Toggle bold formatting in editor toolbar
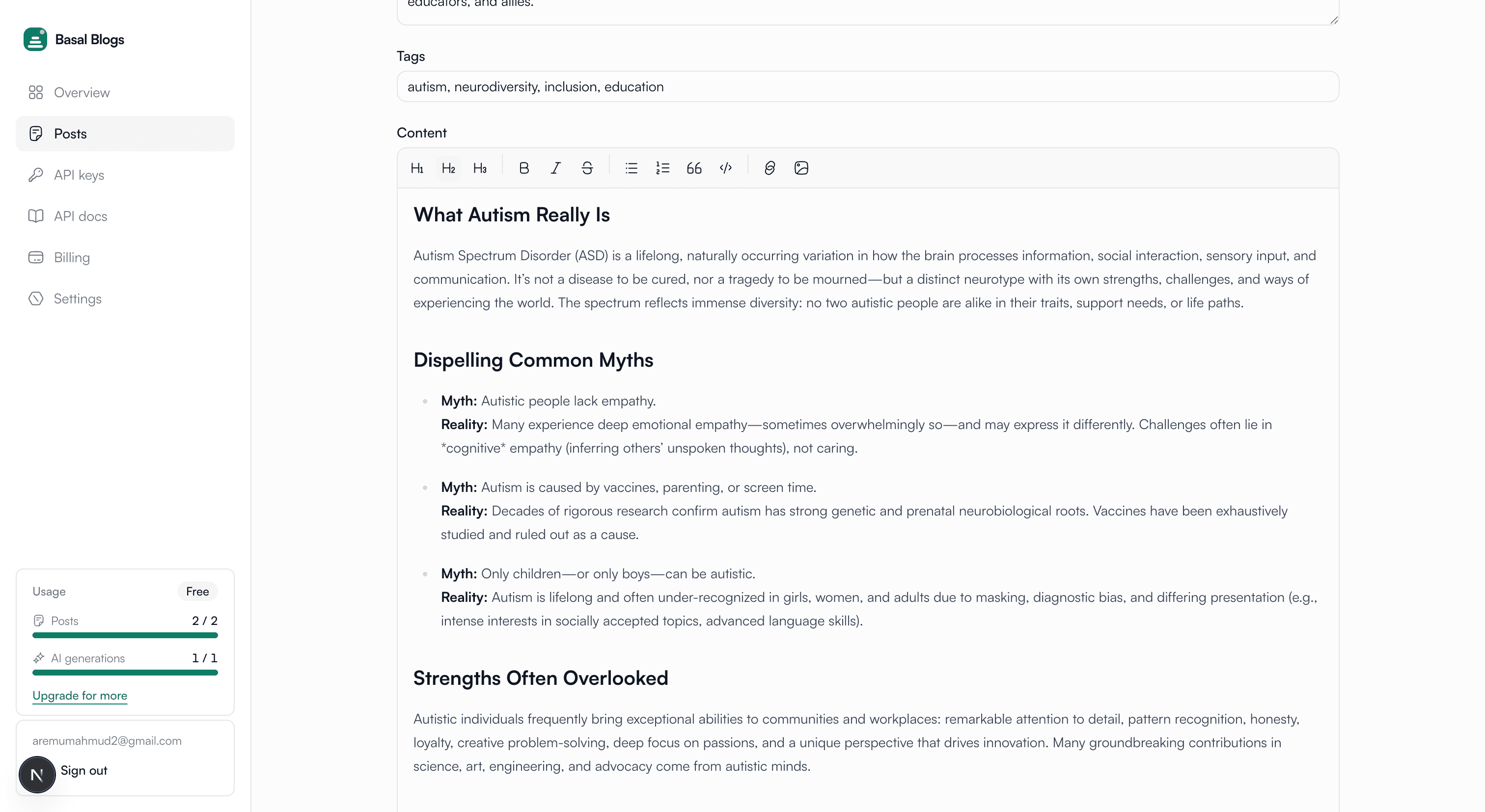 tap(523, 168)
